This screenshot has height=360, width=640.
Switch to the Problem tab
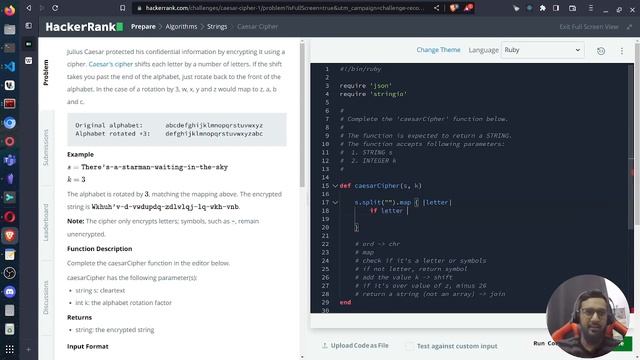point(46,72)
